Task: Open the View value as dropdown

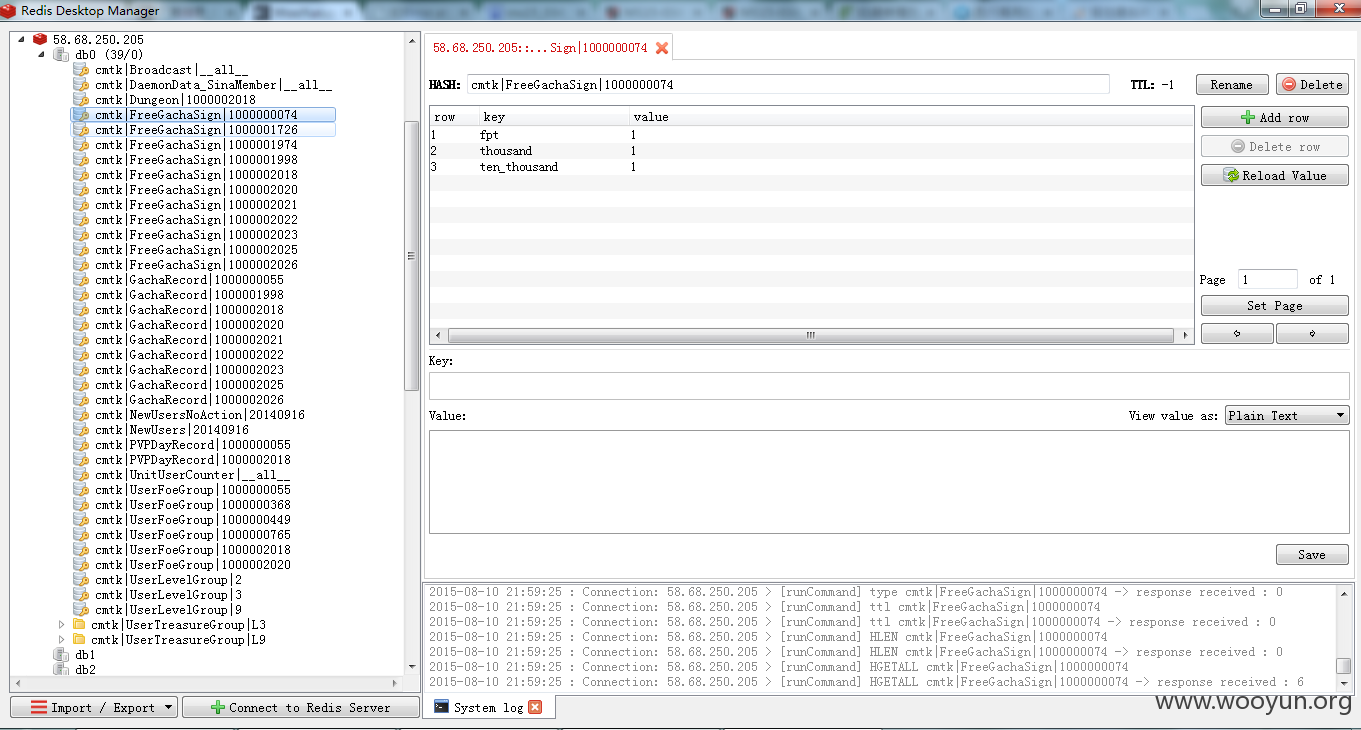Action: [x=1287, y=415]
